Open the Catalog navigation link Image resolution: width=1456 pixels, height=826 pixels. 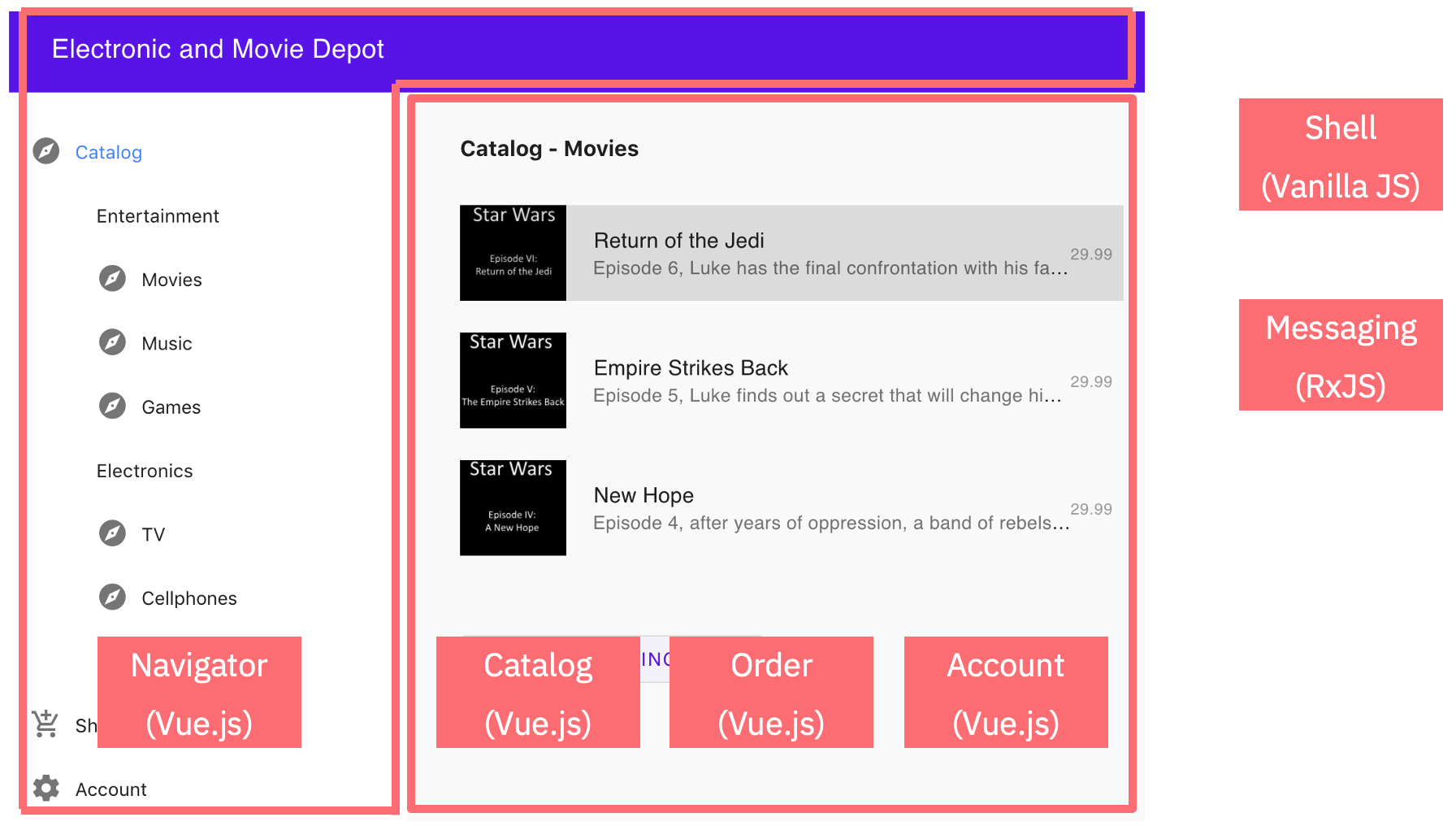tap(108, 153)
